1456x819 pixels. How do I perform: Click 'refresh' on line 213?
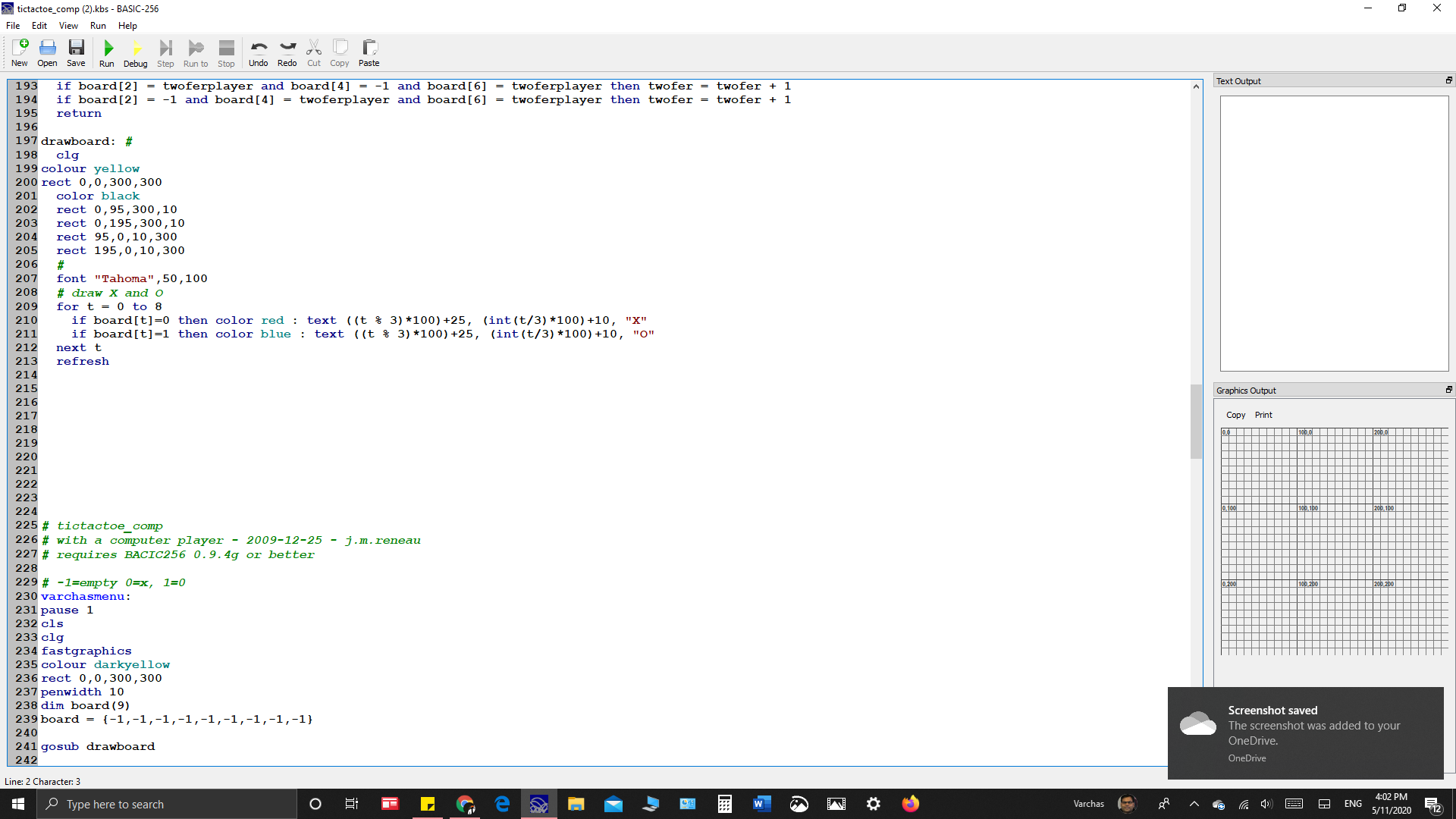coord(83,361)
